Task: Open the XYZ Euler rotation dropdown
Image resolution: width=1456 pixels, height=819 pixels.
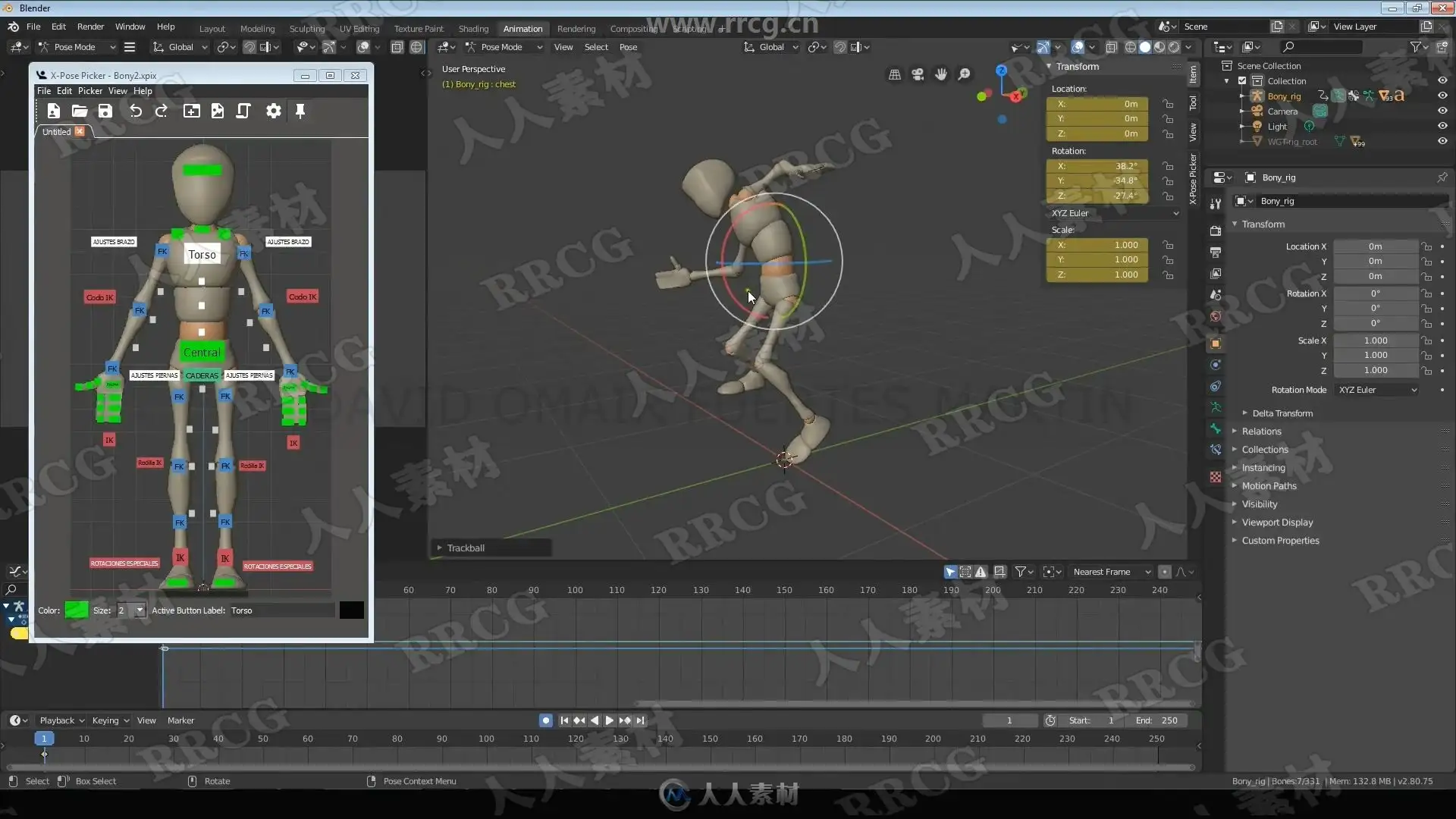Action: [1113, 213]
